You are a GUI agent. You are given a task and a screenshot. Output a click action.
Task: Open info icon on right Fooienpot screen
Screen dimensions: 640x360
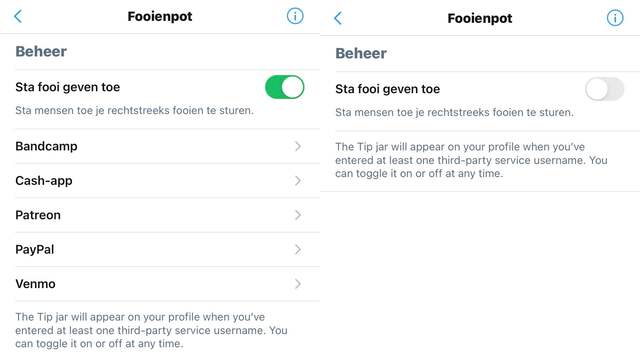tap(615, 18)
